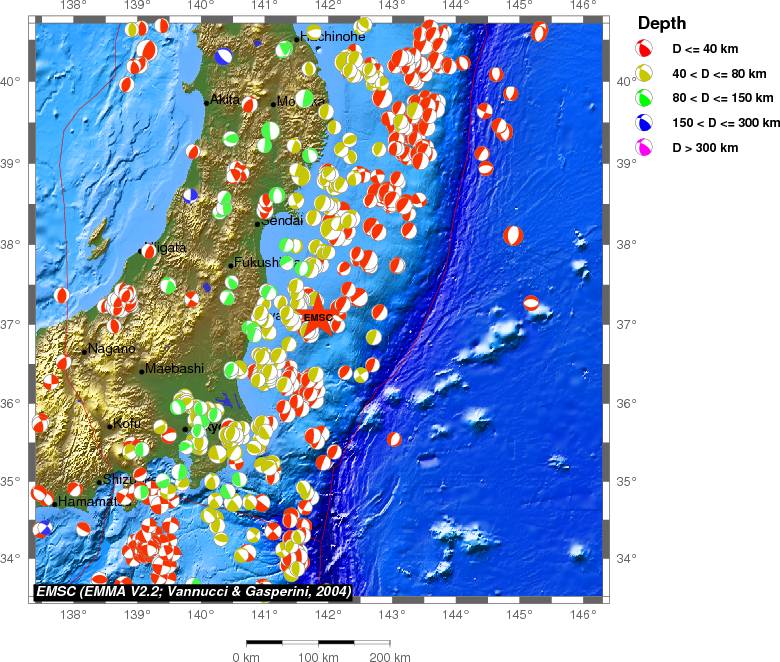Click the red beachball at the top-right map corner
This screenshot has height=662, width=780.
(540, 33)
